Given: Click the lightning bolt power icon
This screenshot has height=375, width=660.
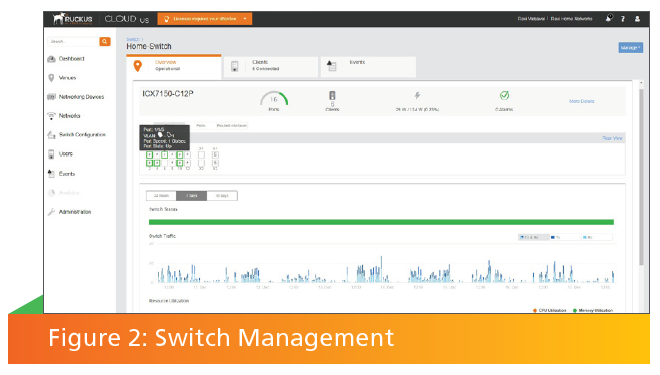Looking at the screenshot, I should click(x=417, y=96).
